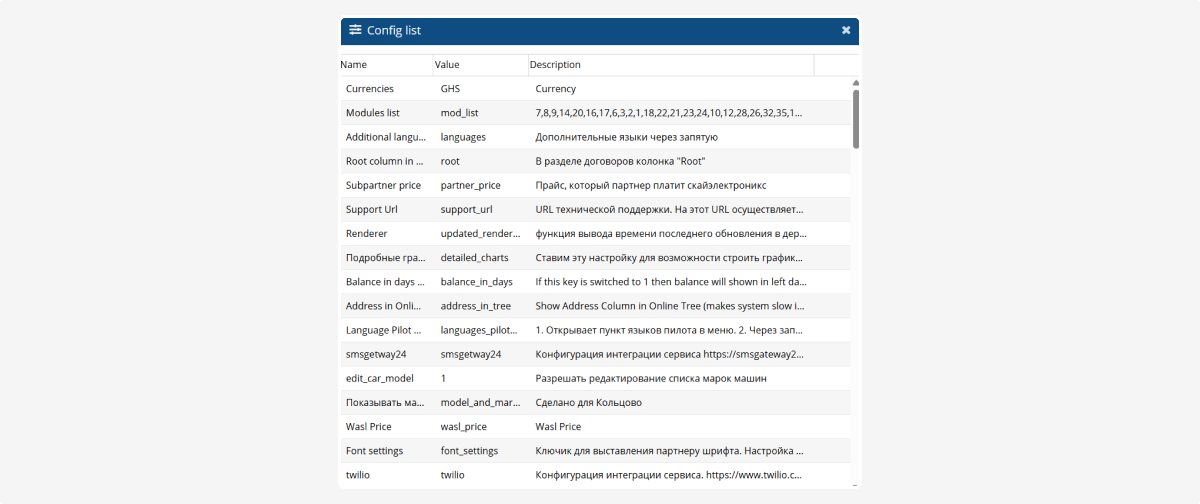Click the scrollbar down arrow
This screenshot has width=1200, height=504.
855,484
